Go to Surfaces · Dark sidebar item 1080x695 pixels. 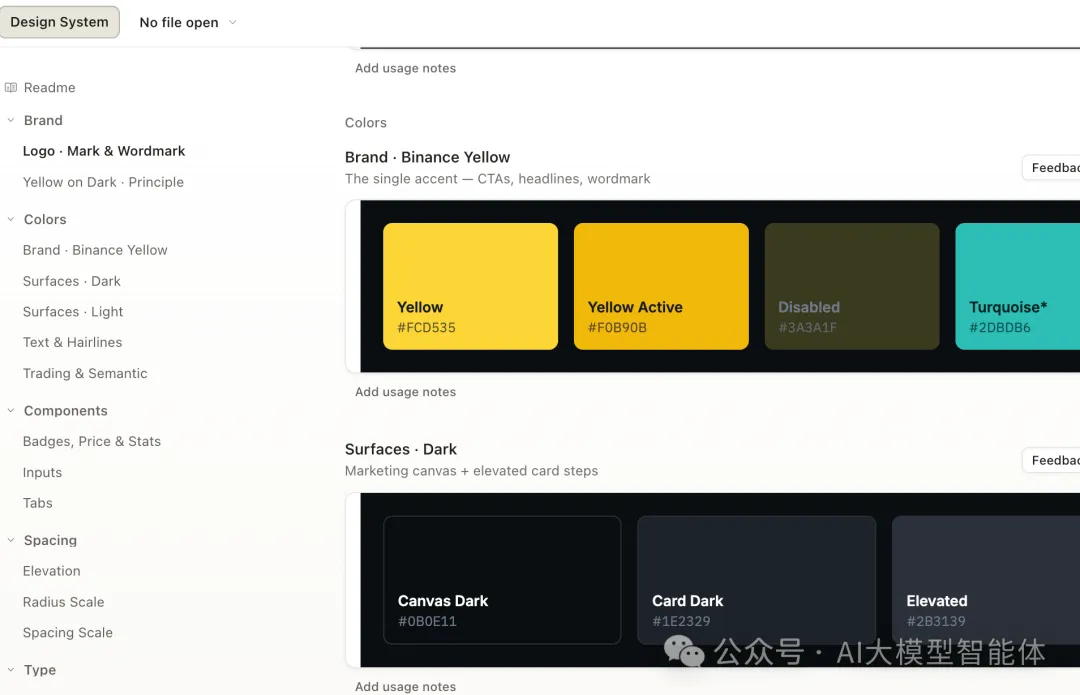[x=72, y=281]
